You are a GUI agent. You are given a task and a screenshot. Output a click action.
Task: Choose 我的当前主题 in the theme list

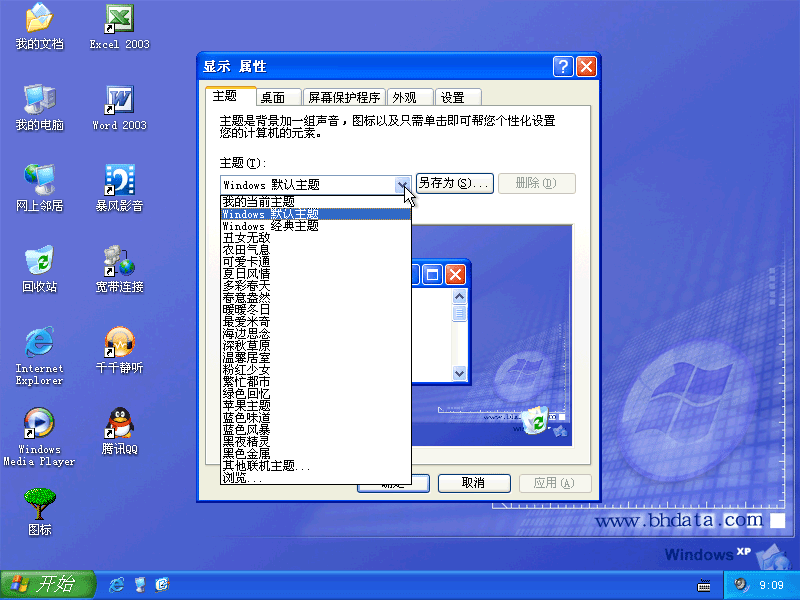click(x=316, y=202)
